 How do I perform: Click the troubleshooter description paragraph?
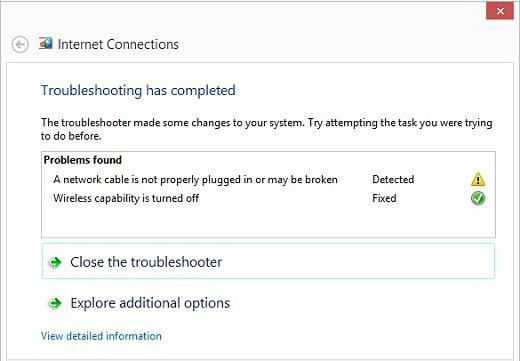(266, 129)
